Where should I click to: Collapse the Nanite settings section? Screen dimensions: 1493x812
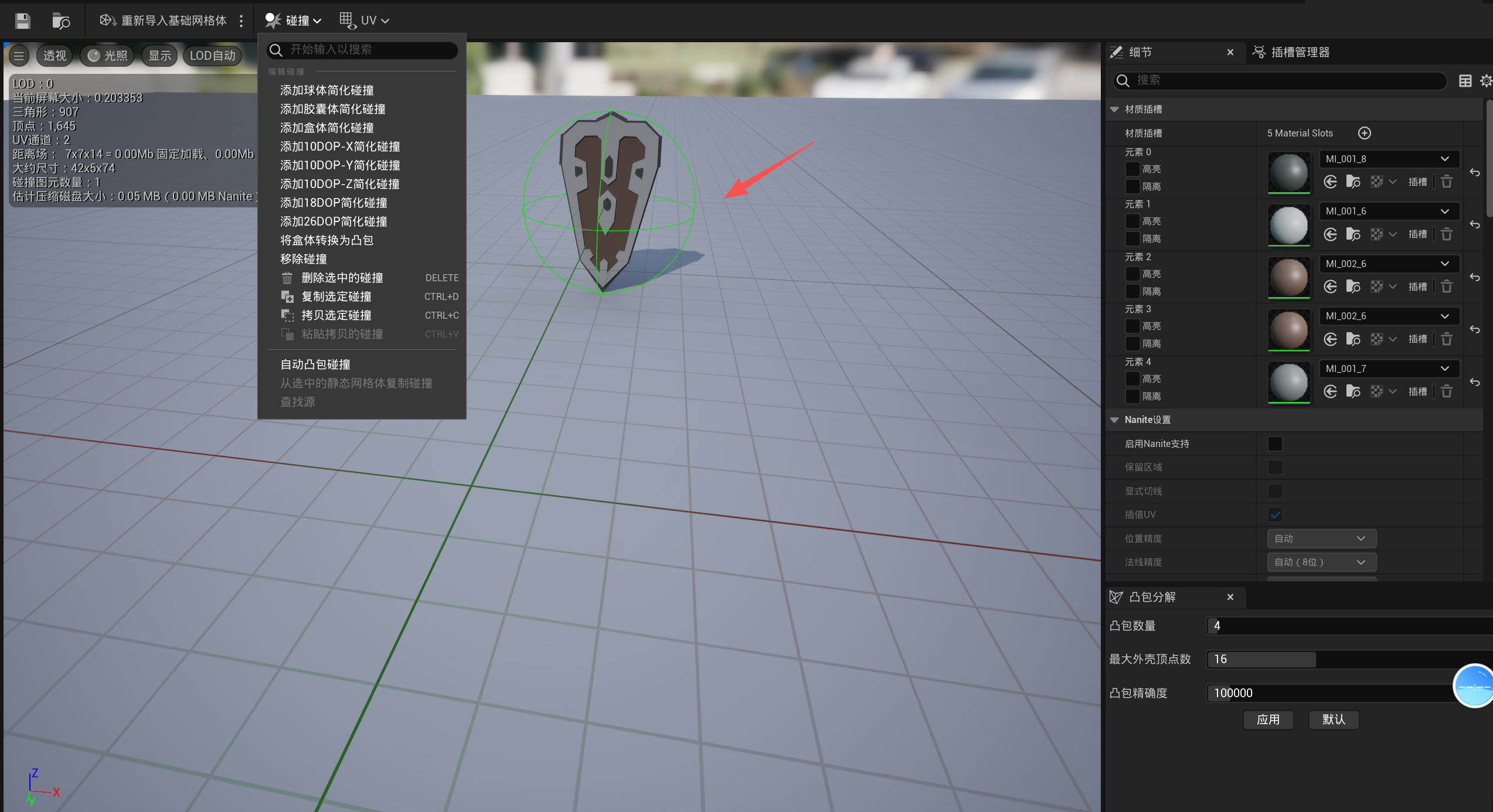(x=1114, y=420)
